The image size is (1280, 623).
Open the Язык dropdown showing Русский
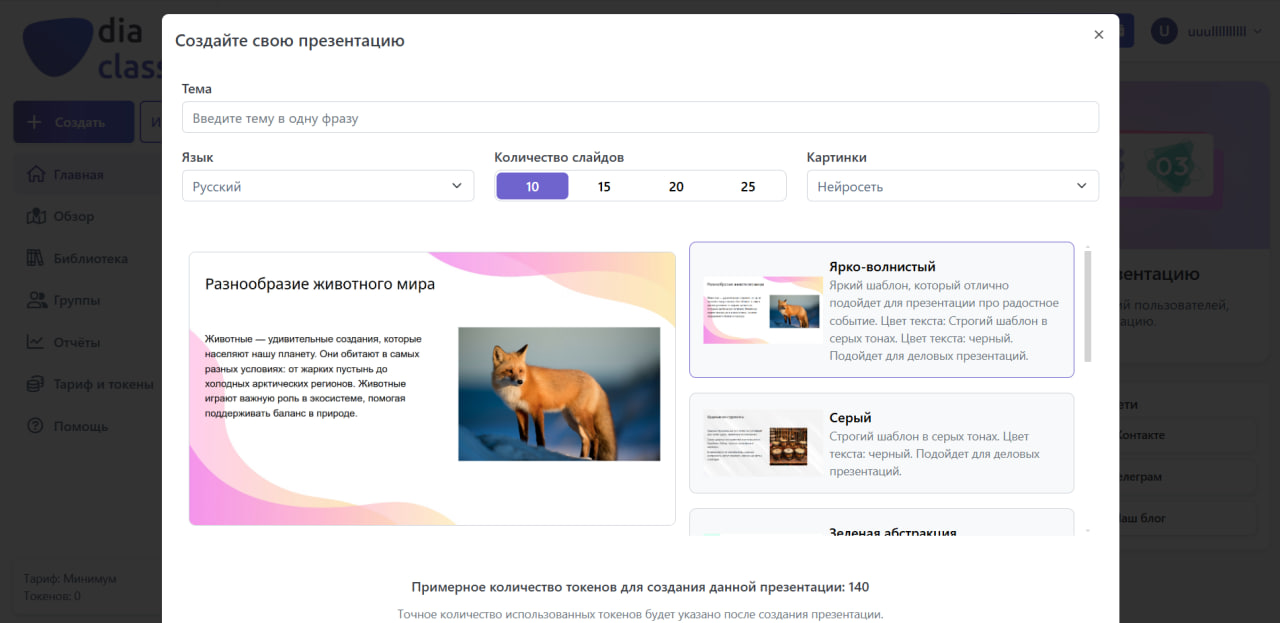[x=328, y=186]
